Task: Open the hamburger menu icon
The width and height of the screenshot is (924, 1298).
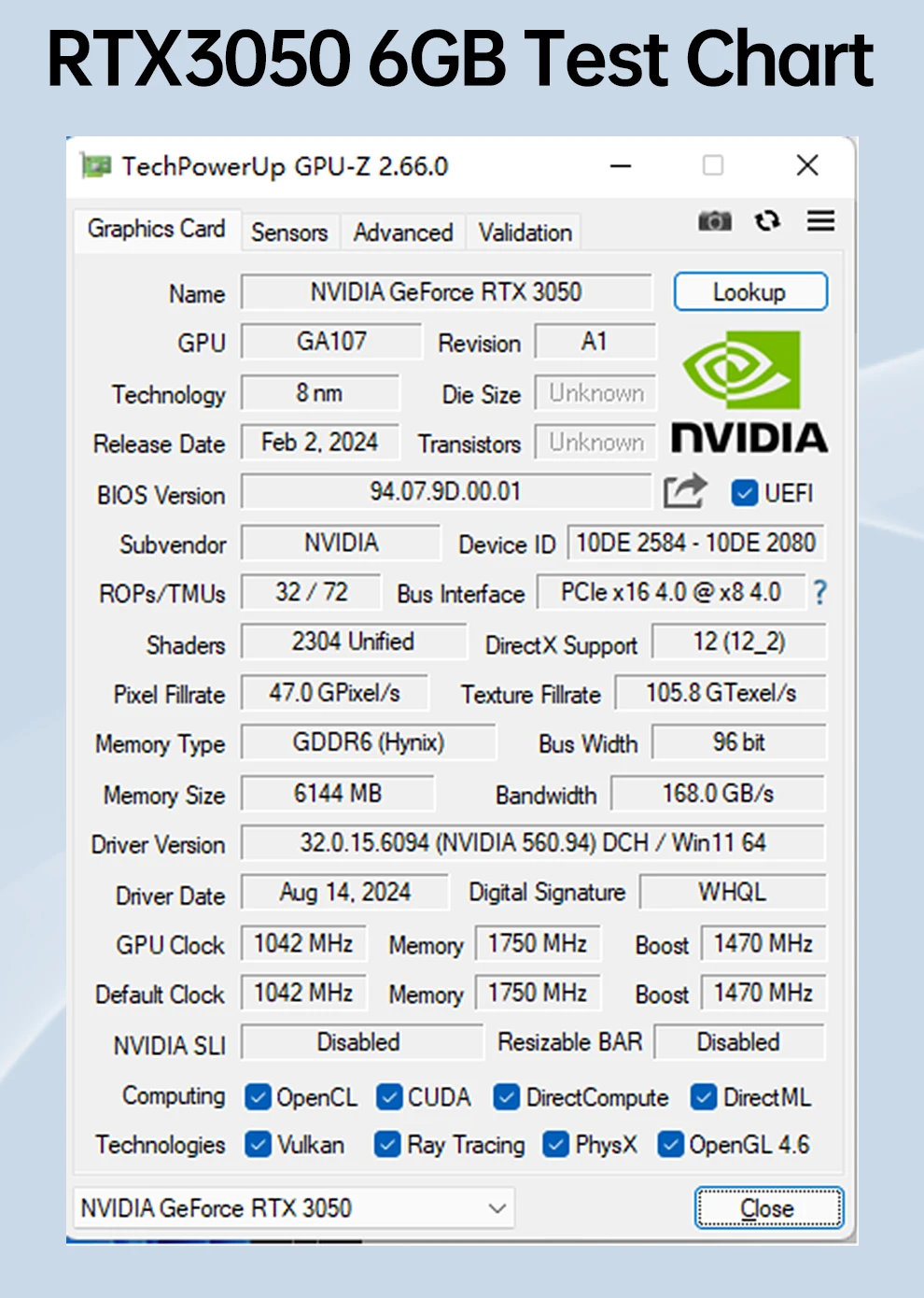Action: tap(821, 221)
